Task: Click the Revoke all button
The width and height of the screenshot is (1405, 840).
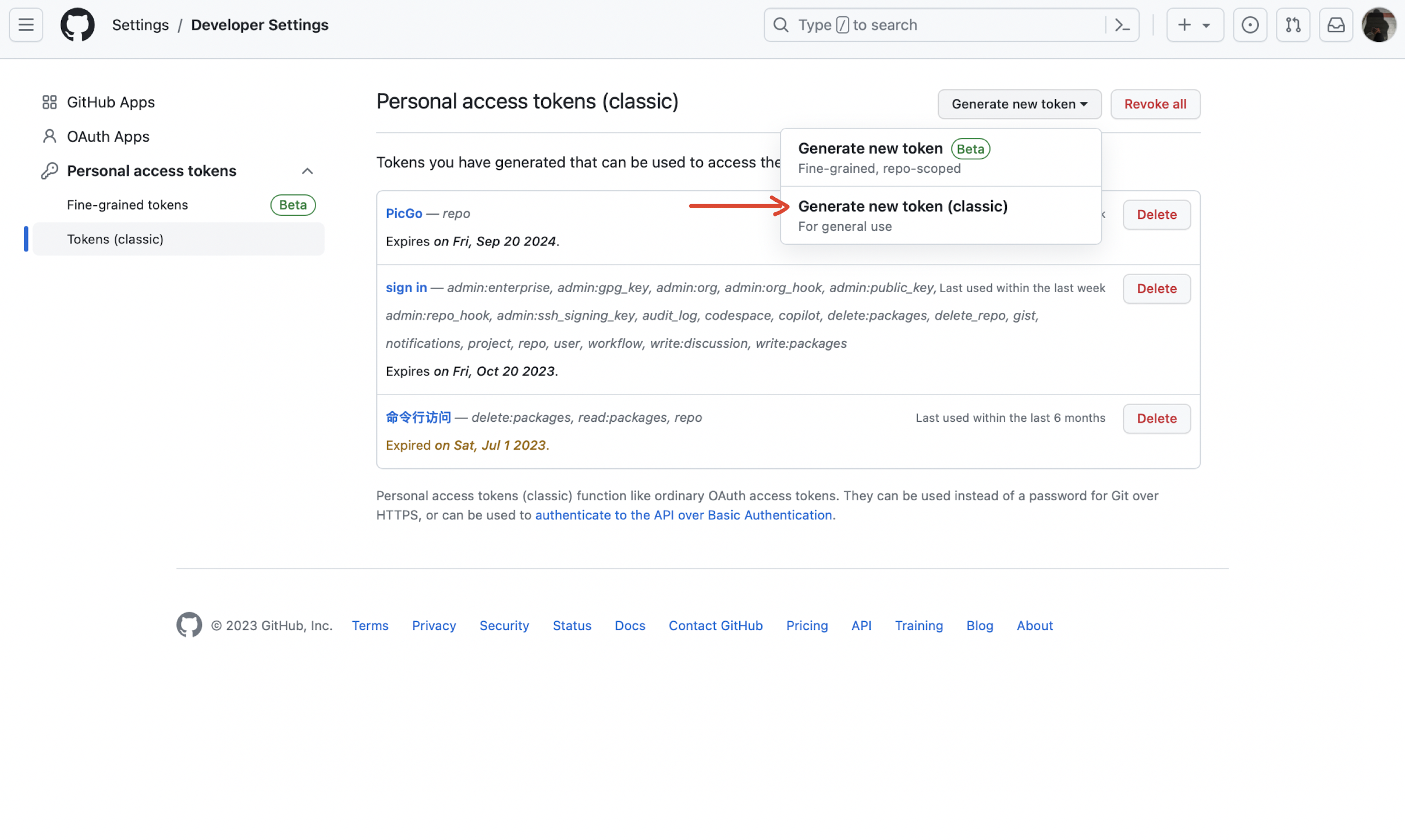Action: tap(1155, 104)
